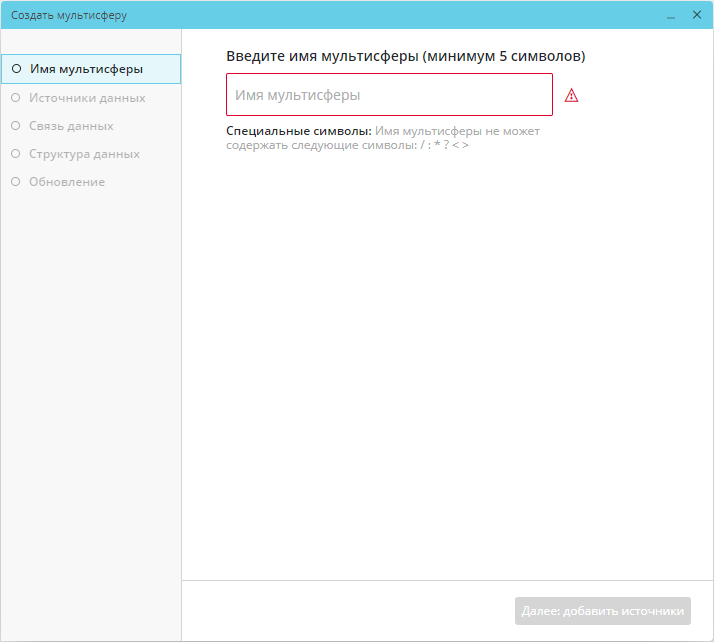Click the circle marker beside Связь данных
Viewport: 714px width, 642px height.
pyautogui.click(x=16, y=126)
